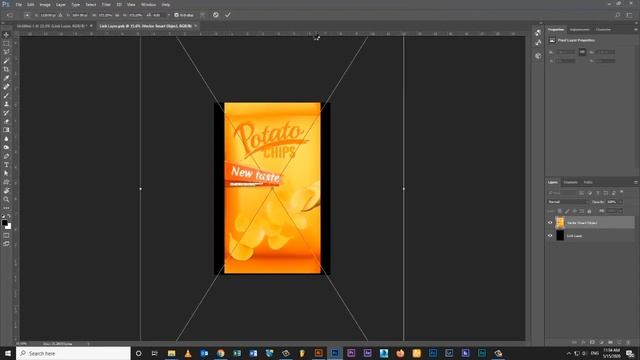Hide the Vector Smart Object layer

point(550,222)
